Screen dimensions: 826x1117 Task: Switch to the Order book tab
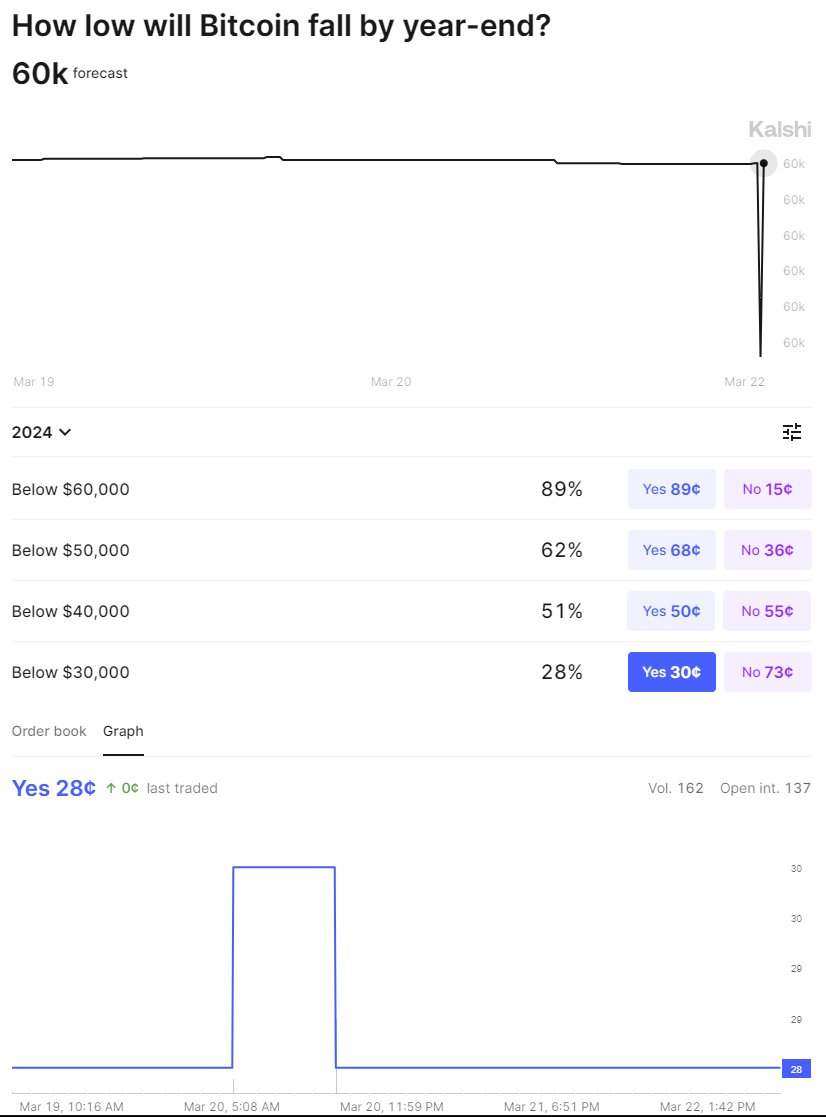coord(49,731)
